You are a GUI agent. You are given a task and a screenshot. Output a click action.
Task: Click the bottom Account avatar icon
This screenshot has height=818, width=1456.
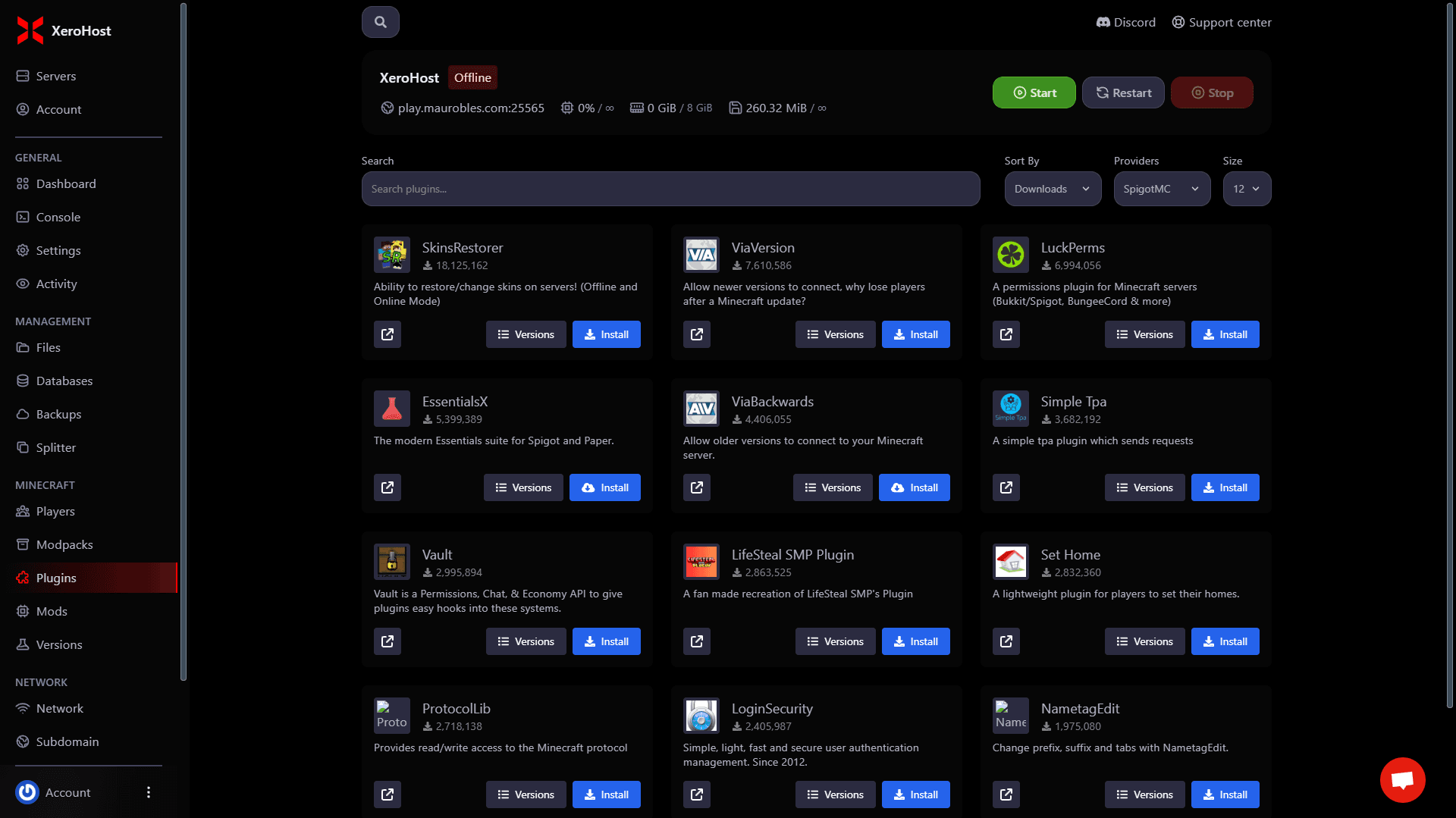click(27, 792)
